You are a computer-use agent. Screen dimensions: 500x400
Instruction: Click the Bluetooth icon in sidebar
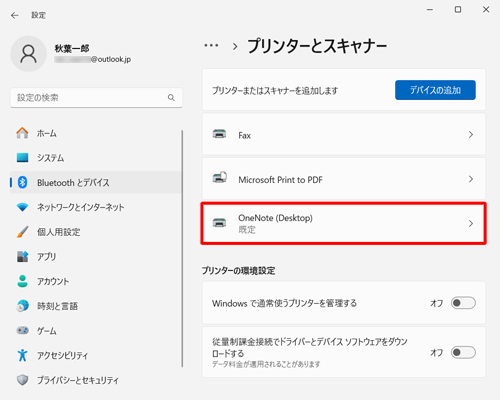point(22,182)
